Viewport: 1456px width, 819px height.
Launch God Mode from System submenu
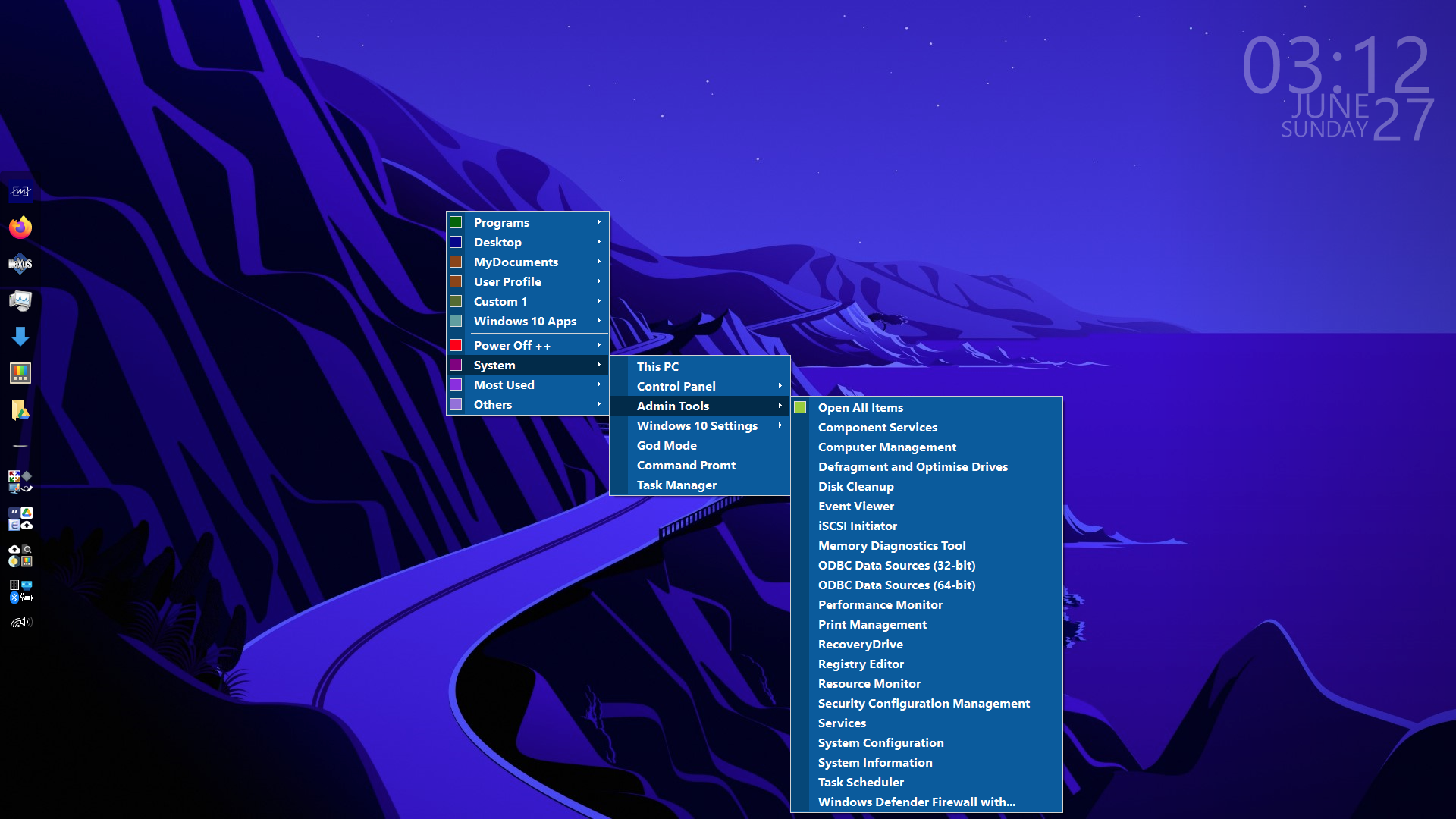[700, 445]
